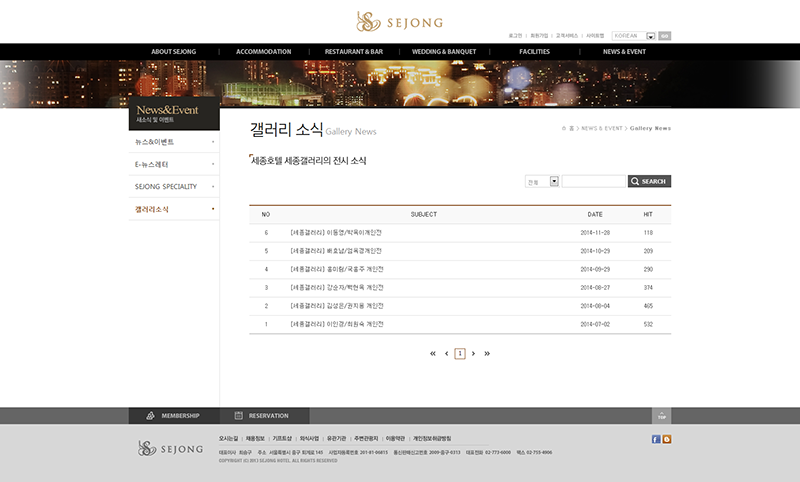800x482 pixels.
Task: Click the hit count 532
Action: (x=648, y=324)
